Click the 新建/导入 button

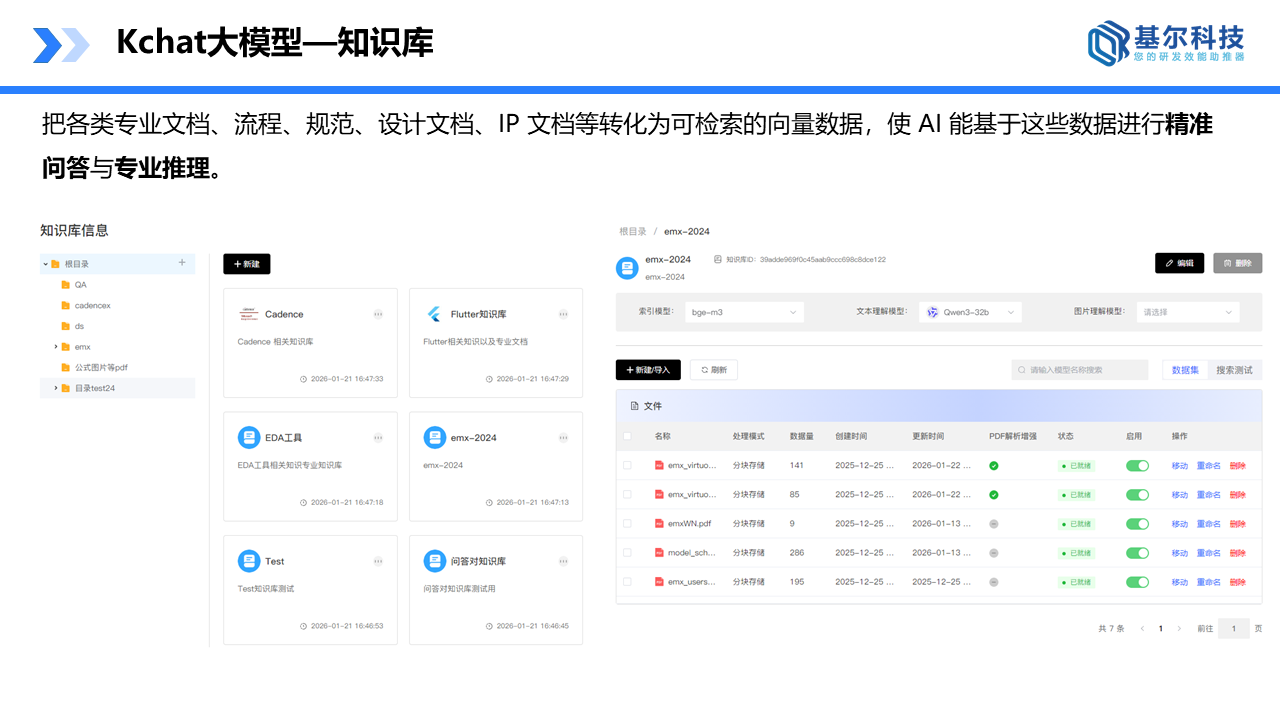[648, 370]
